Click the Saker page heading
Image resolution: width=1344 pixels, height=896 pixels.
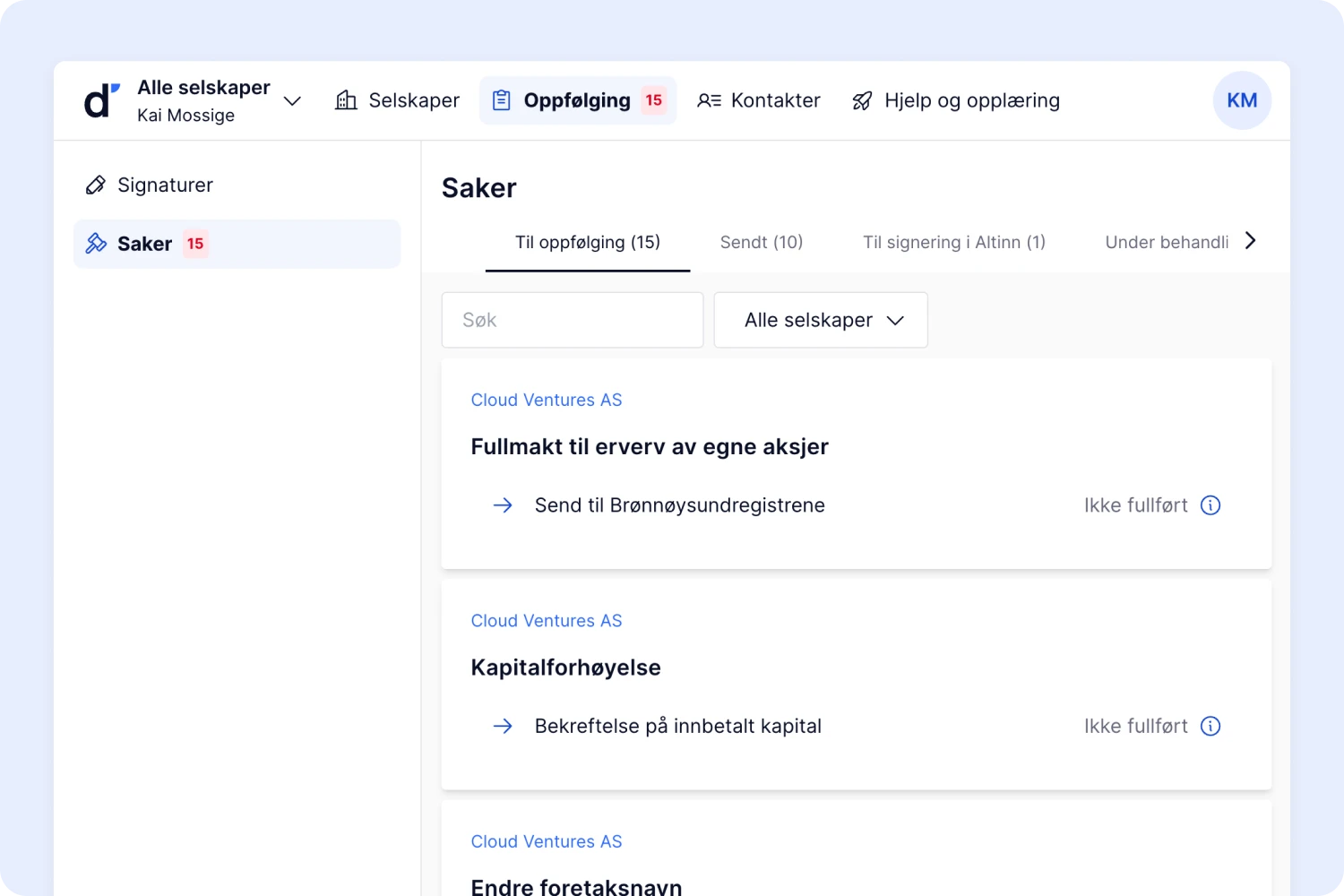point(479,188)
